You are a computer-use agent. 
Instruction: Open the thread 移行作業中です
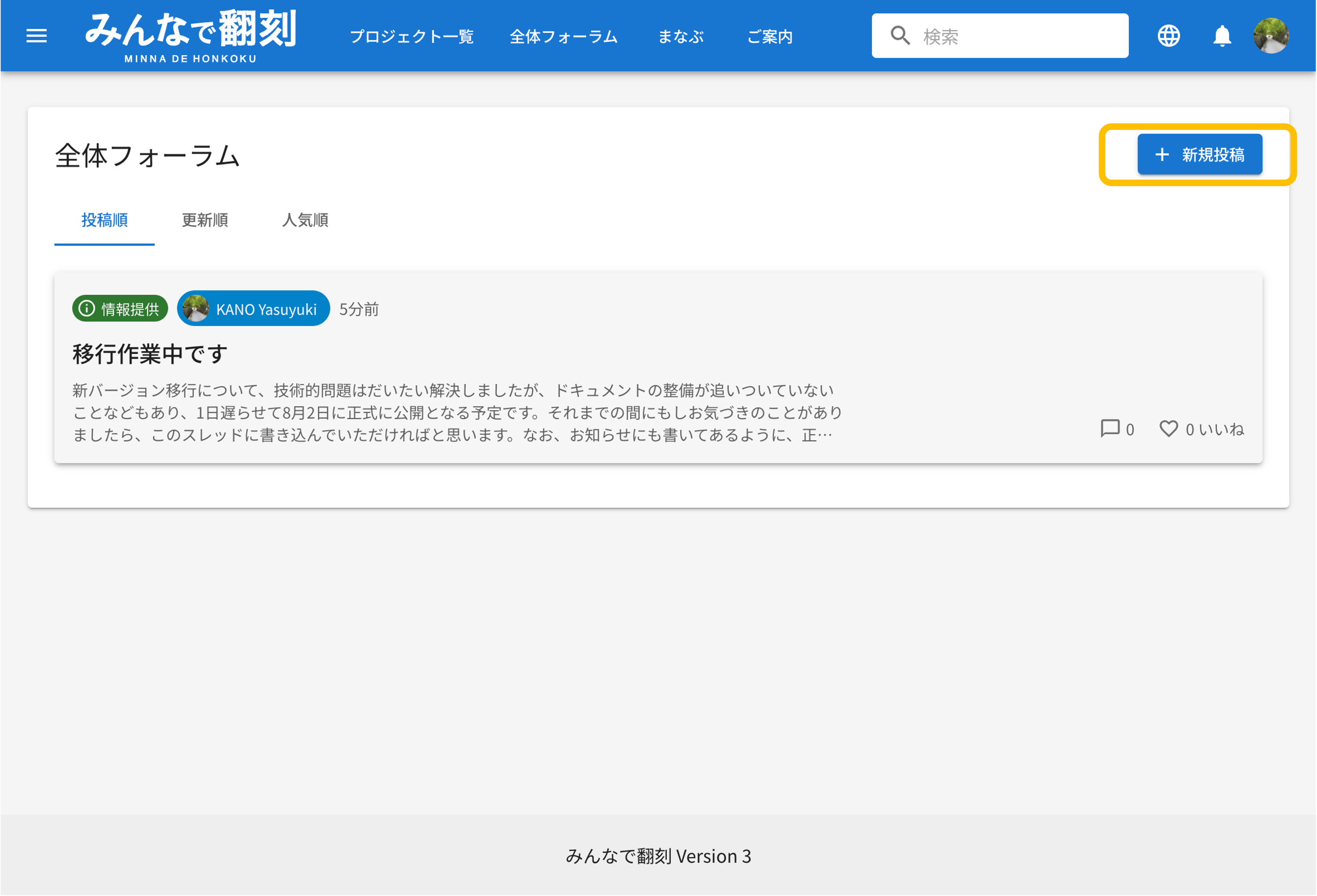coord(150,354)
